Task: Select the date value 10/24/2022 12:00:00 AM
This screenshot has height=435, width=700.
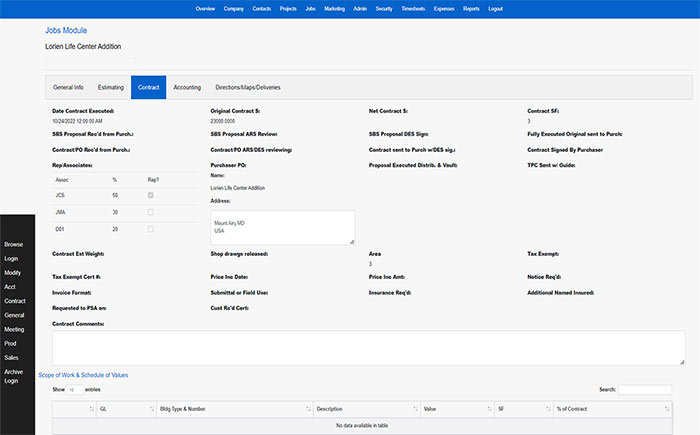Action: pyautogui.click(x=77, y=121)
